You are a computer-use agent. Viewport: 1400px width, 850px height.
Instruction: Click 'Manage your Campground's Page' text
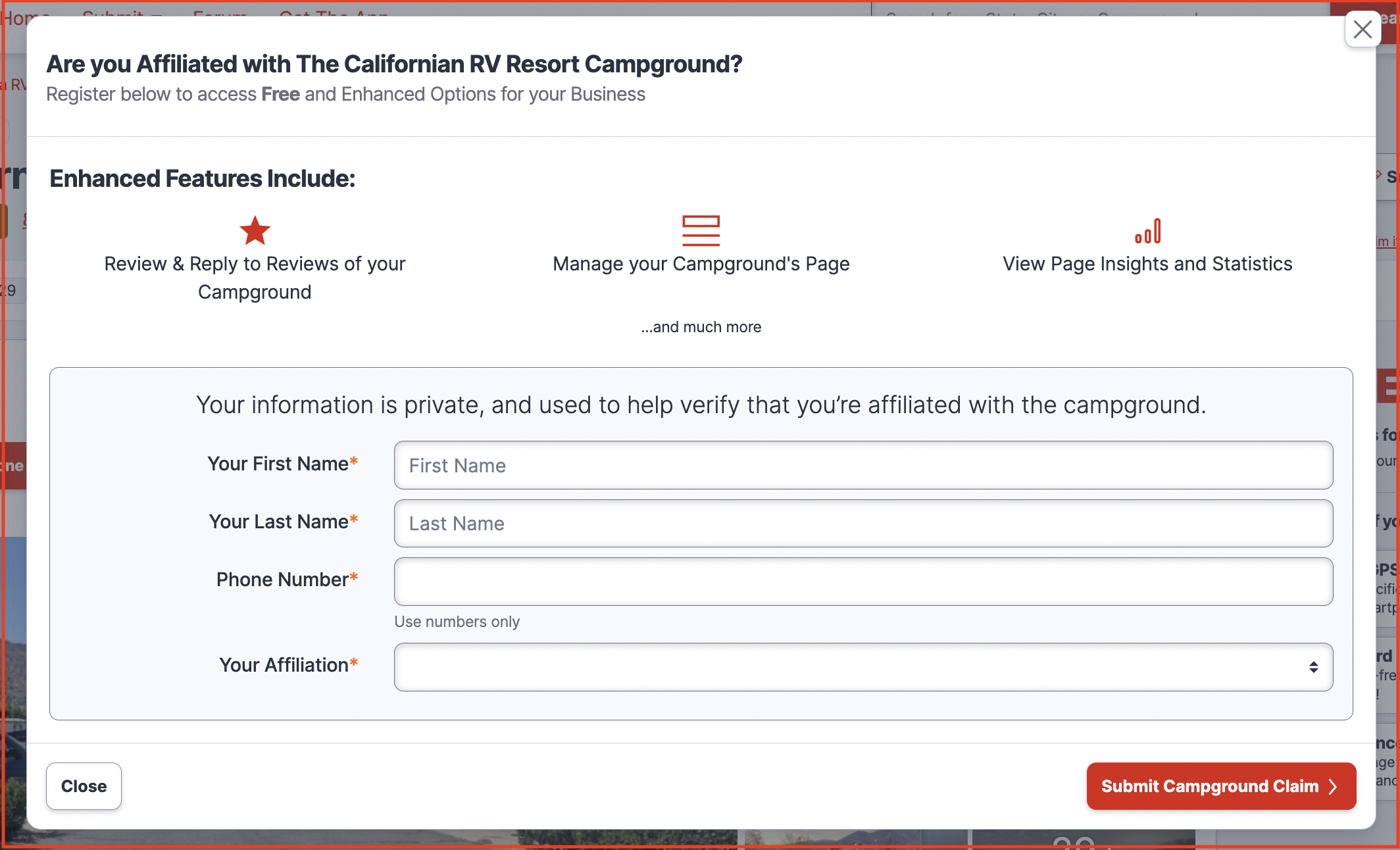[x=701, y=264]
